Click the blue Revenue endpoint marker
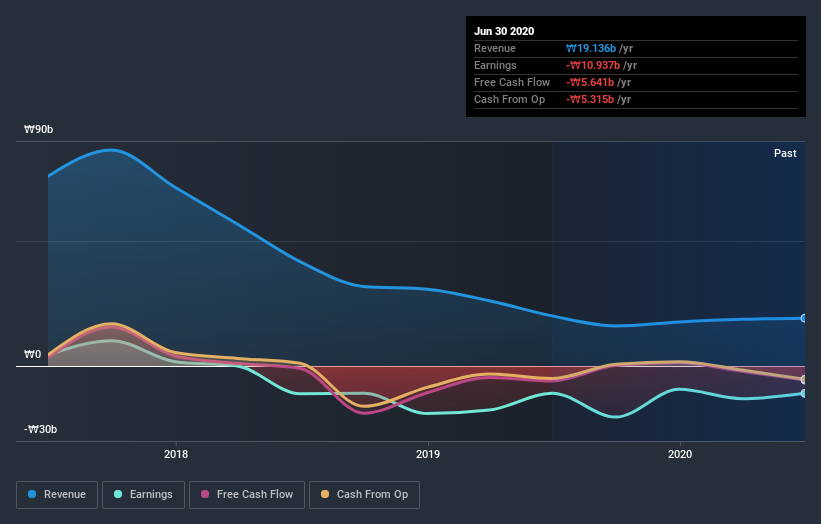This screenshot has height=524, width=821. [x=804, y=318]
